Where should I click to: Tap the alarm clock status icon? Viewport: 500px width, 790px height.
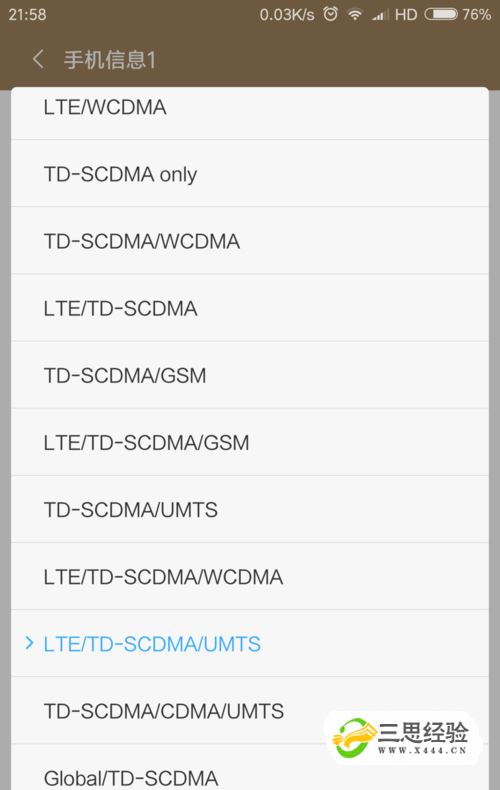[x=331, y=14]
